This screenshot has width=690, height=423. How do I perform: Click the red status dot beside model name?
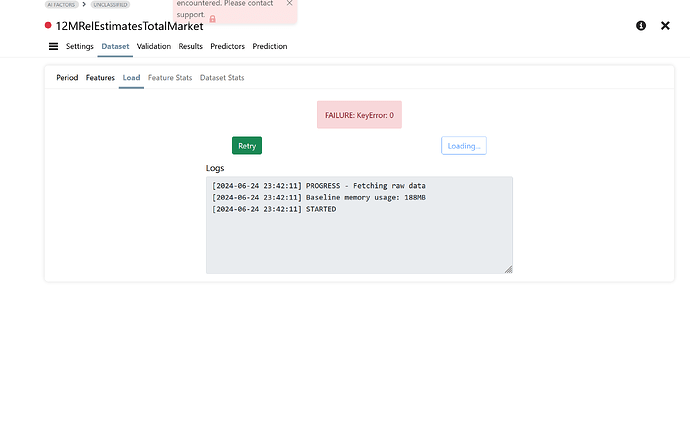click(48, 25)
